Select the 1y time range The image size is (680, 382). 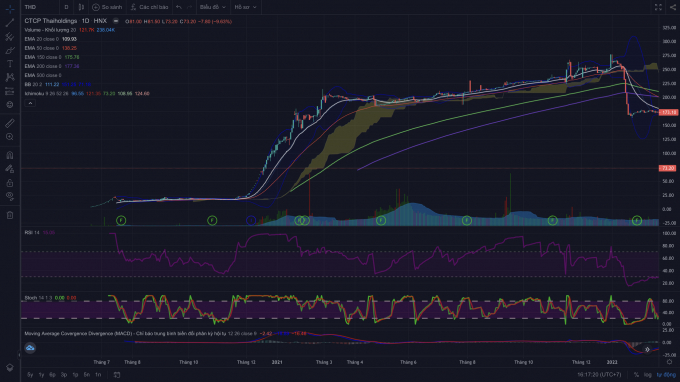pos(41,375)
